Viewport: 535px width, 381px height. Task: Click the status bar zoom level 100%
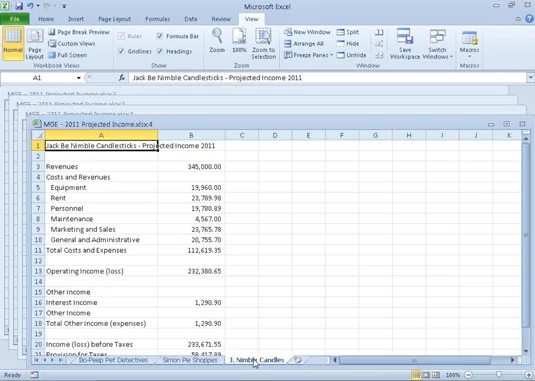pyautogui.click(x=453, y=375)
